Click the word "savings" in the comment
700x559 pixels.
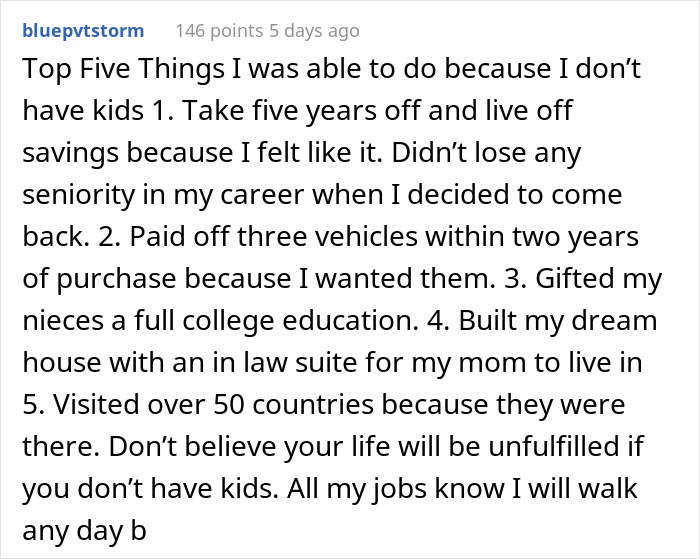(69, 155)
